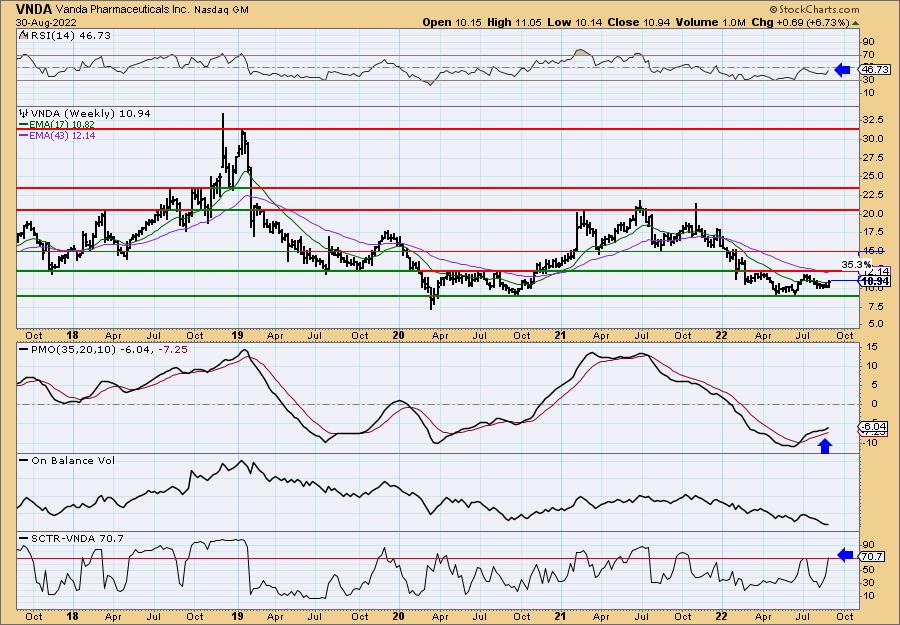The width and height of the screenshot is (900, 625).
Task: Click the EMA(43) 12.14 legend entry
Action: point(62,135)
